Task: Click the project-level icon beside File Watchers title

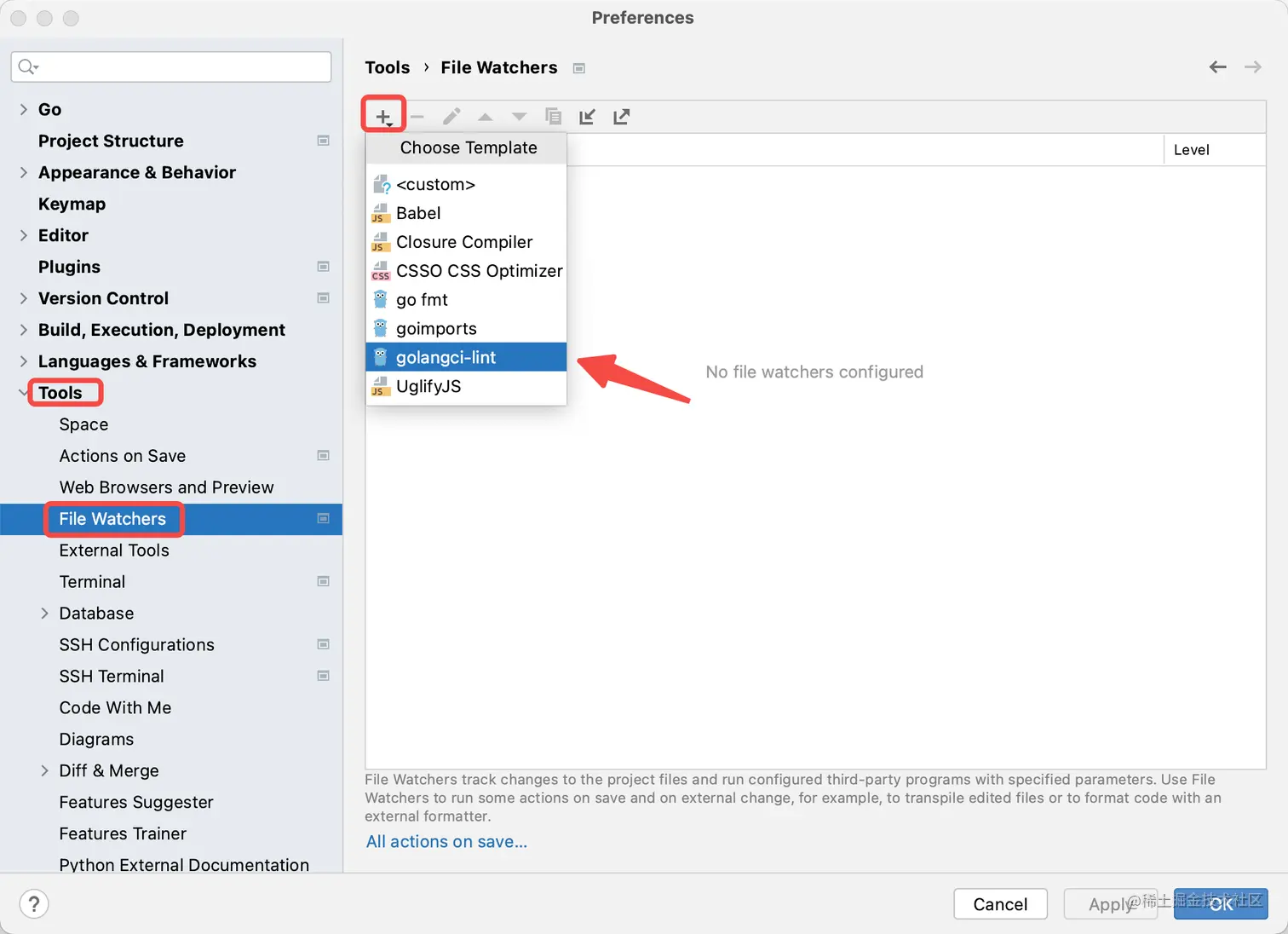Action: point(579,68)
